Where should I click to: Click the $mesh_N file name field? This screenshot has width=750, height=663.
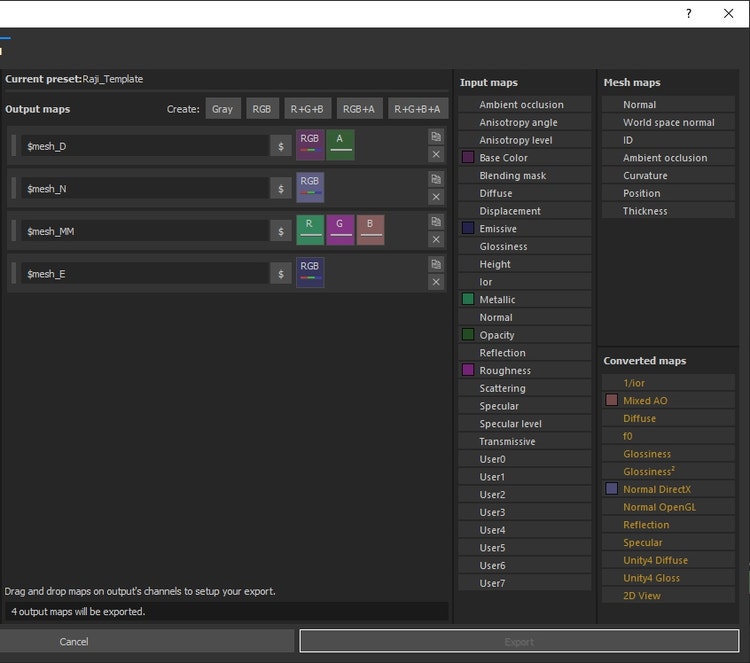tap(144, 188)
